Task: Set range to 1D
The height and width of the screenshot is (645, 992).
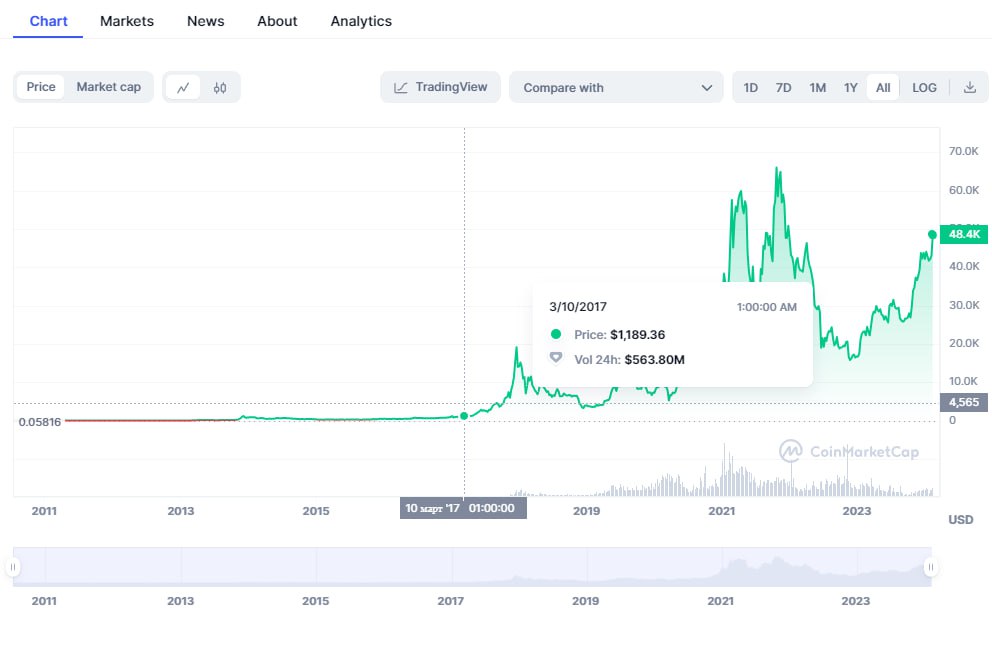Action: (750, 88)
